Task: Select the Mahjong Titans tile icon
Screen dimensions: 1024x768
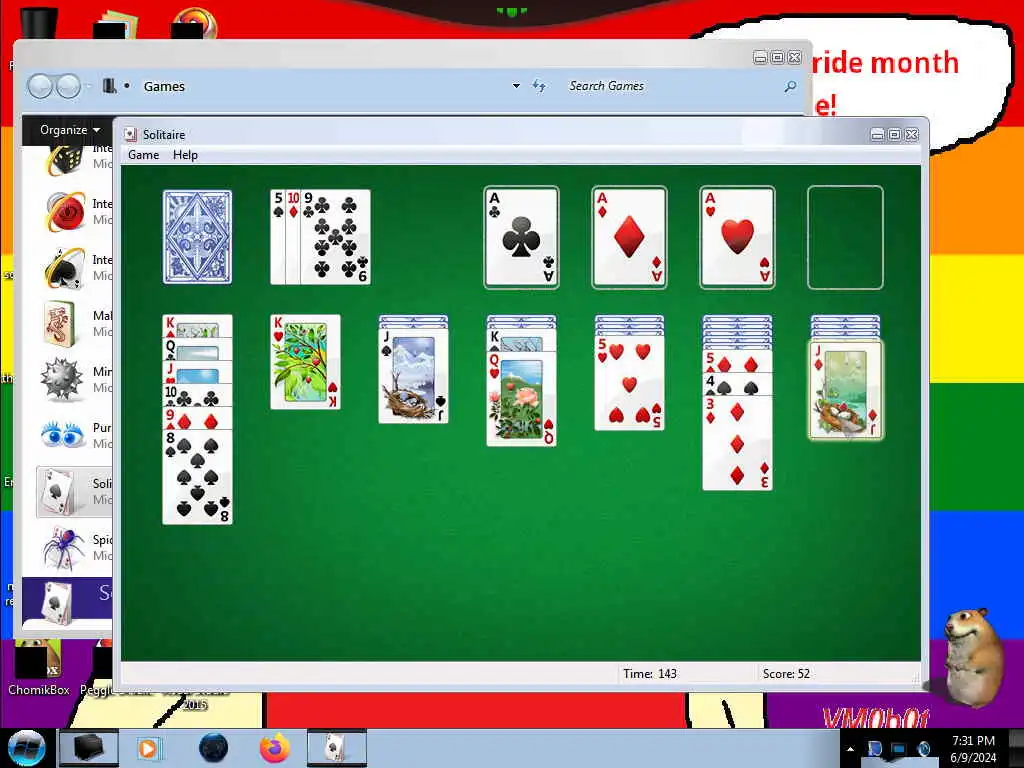Action: pos(60,324)
